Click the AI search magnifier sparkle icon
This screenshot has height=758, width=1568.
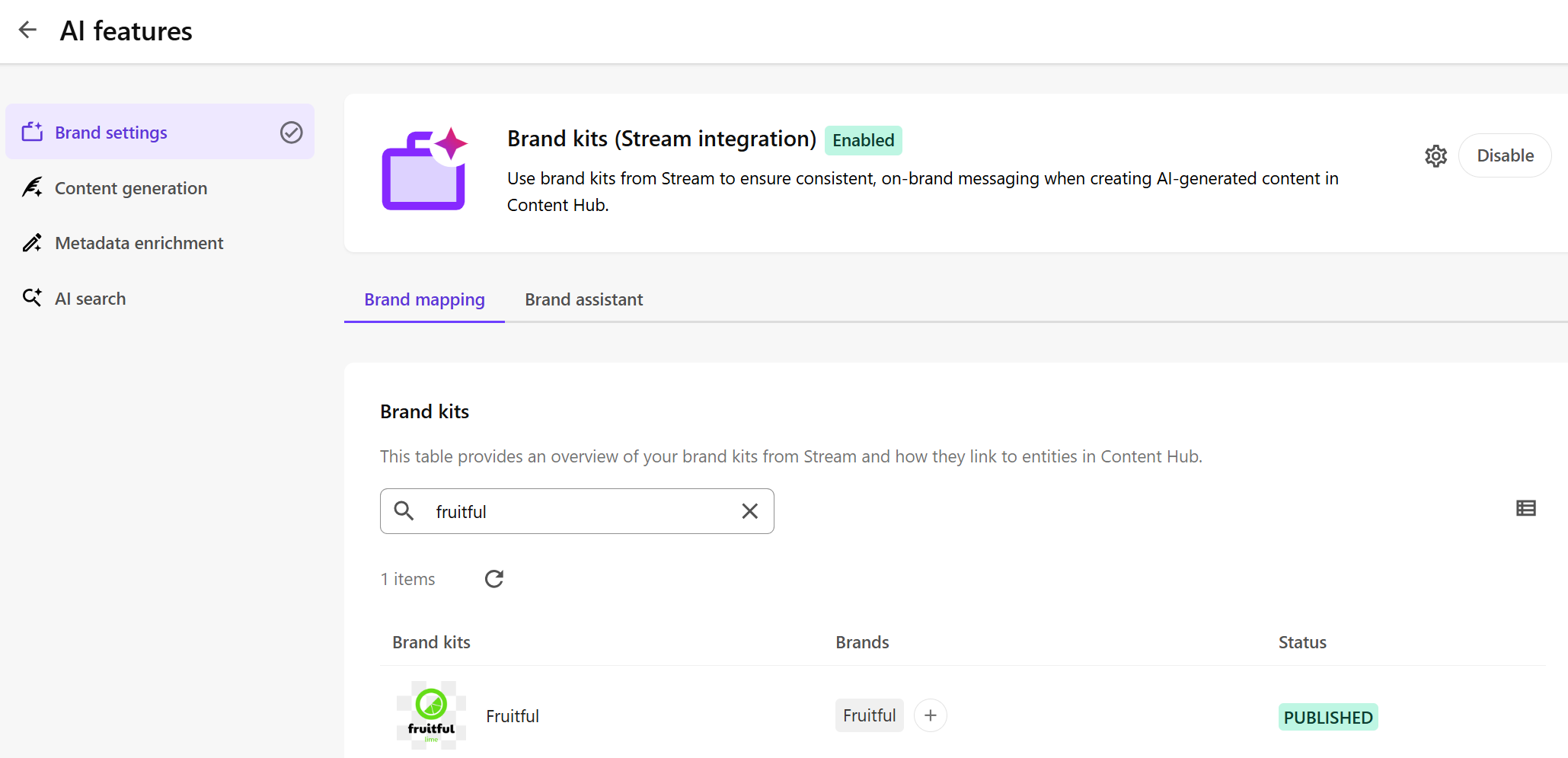coord(32,298)
